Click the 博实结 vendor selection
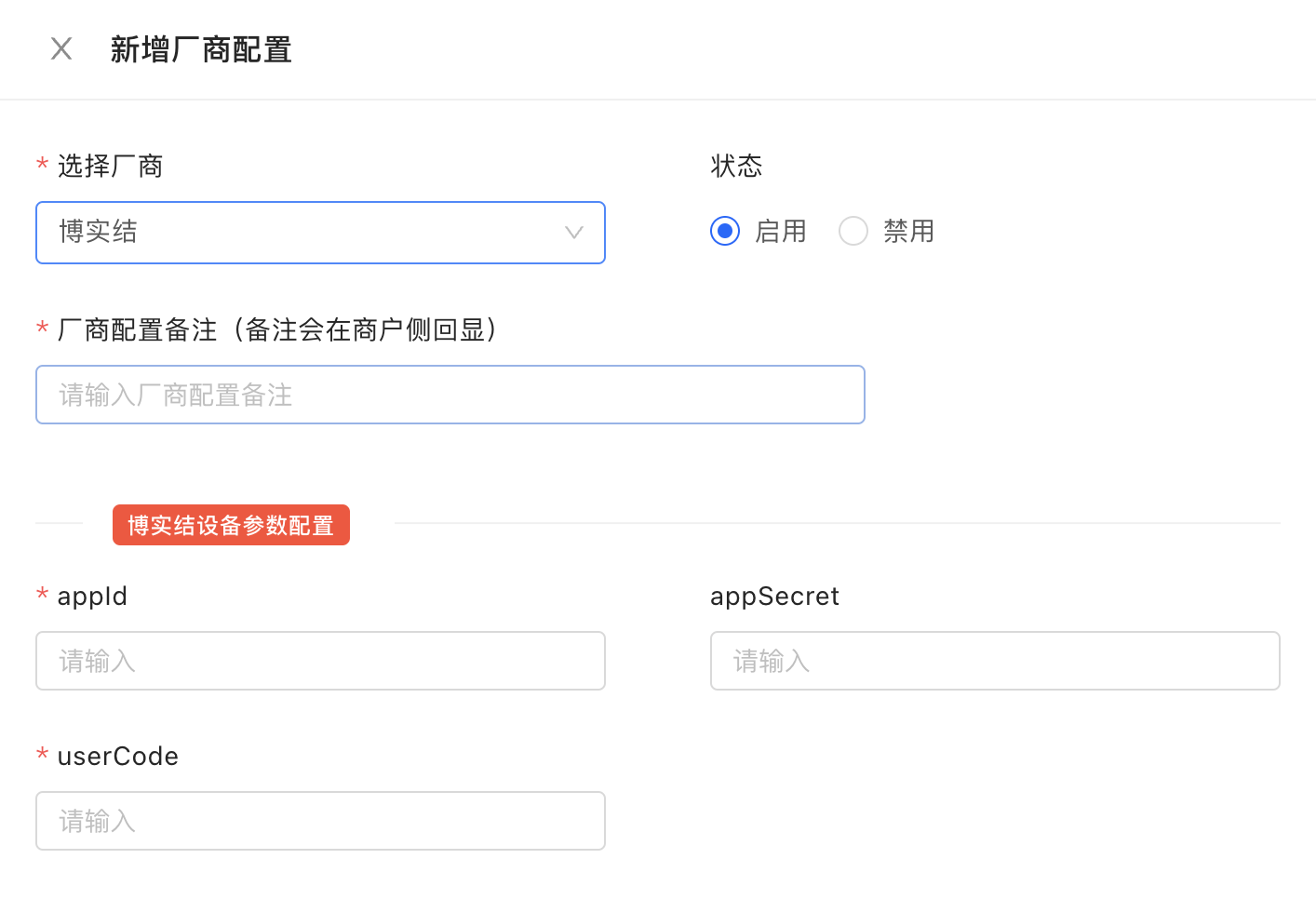This screenshot has height=899, width=1316. coord(98,233)
